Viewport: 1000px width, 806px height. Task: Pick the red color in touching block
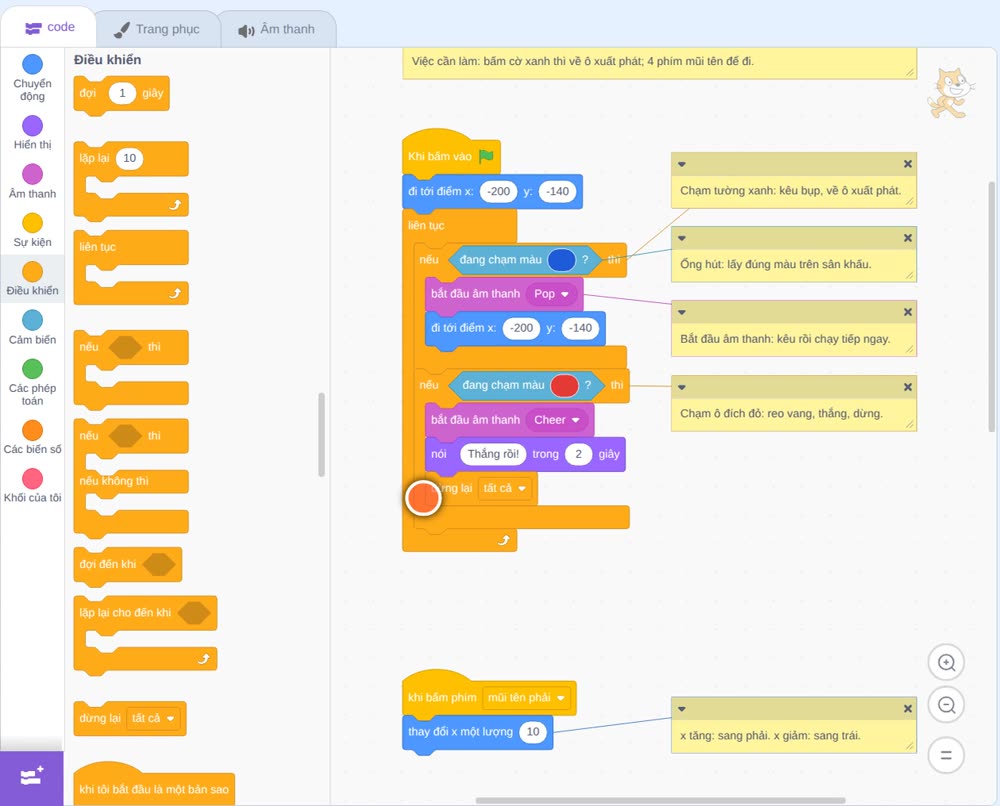tap(564, 385)
